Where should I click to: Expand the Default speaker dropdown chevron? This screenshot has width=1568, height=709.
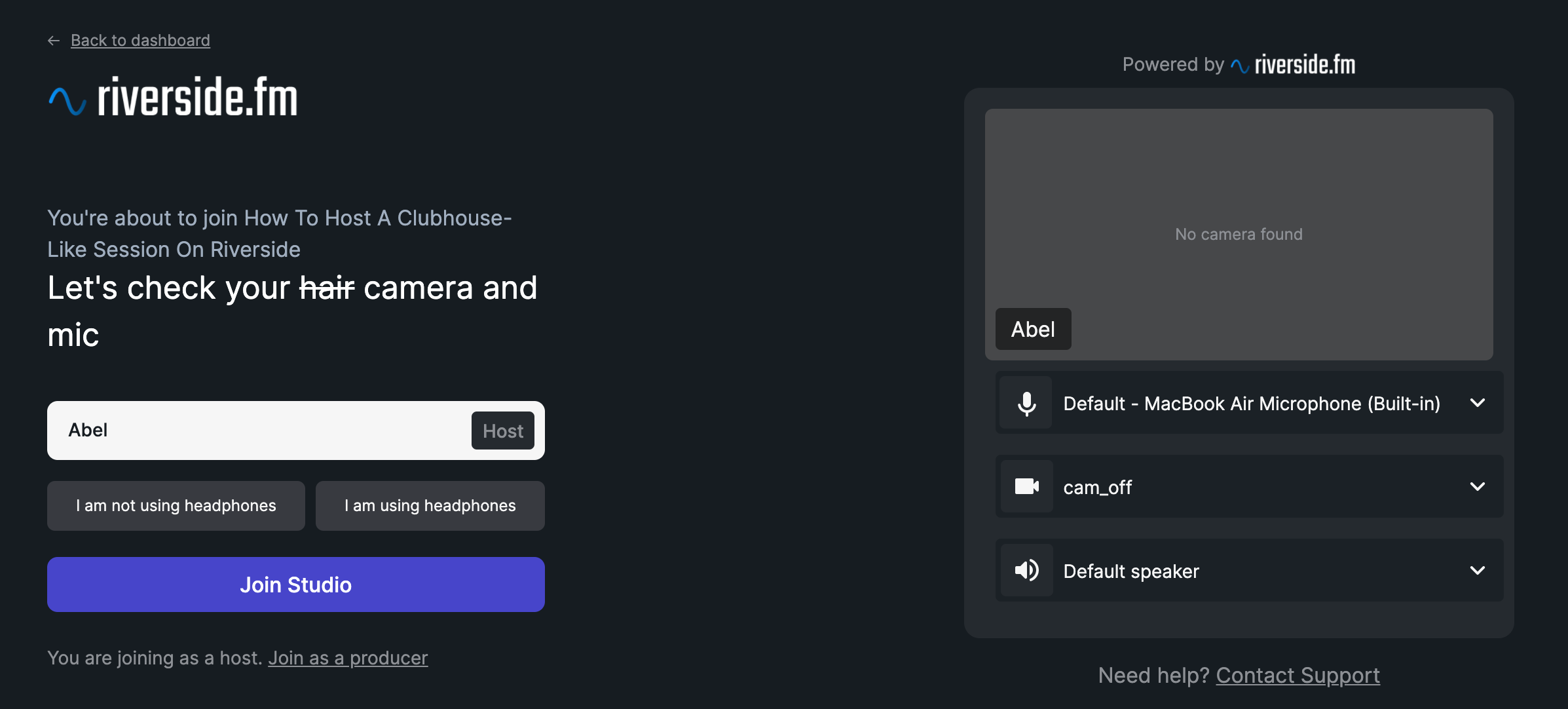[x=1477, y=571]
